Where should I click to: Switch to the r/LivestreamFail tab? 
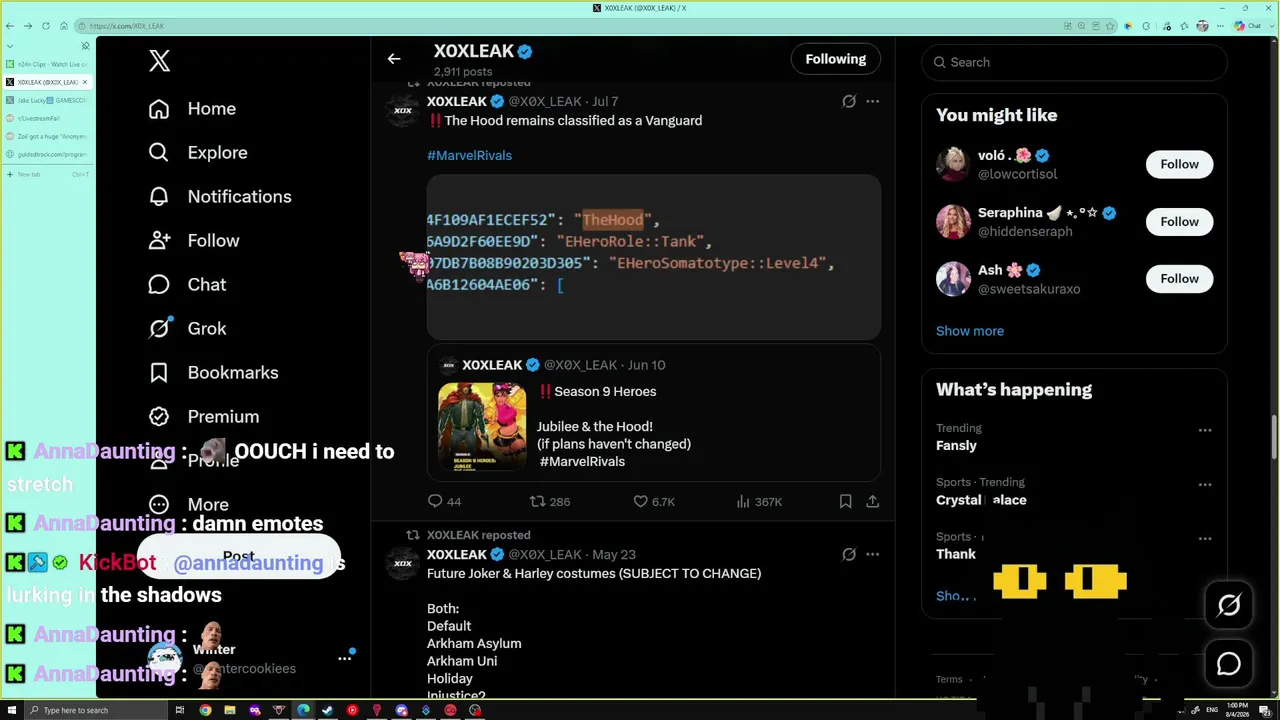pyautogui.click(x=48, y=118)
